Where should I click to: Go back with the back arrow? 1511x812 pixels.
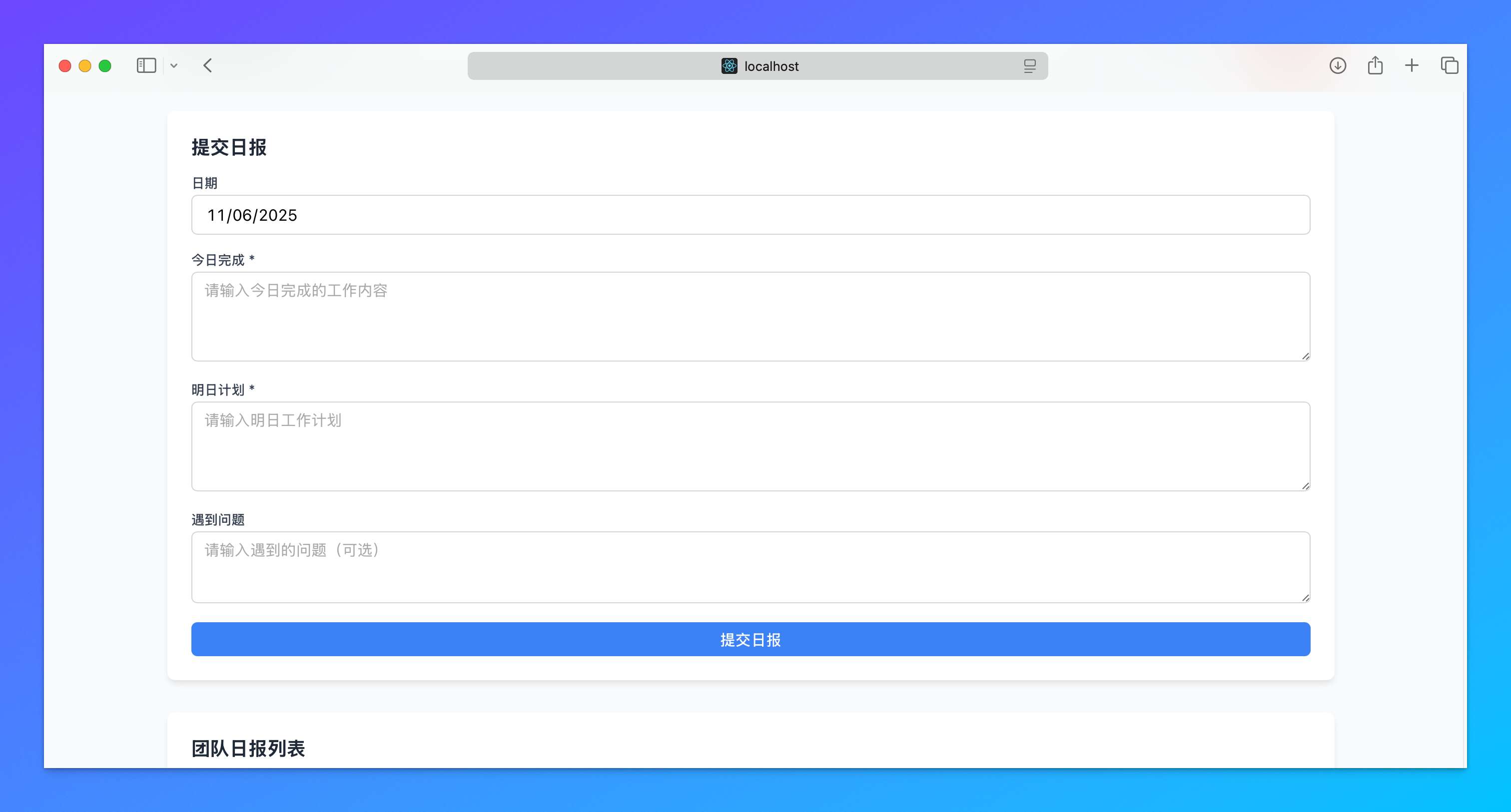click(208, 65)
